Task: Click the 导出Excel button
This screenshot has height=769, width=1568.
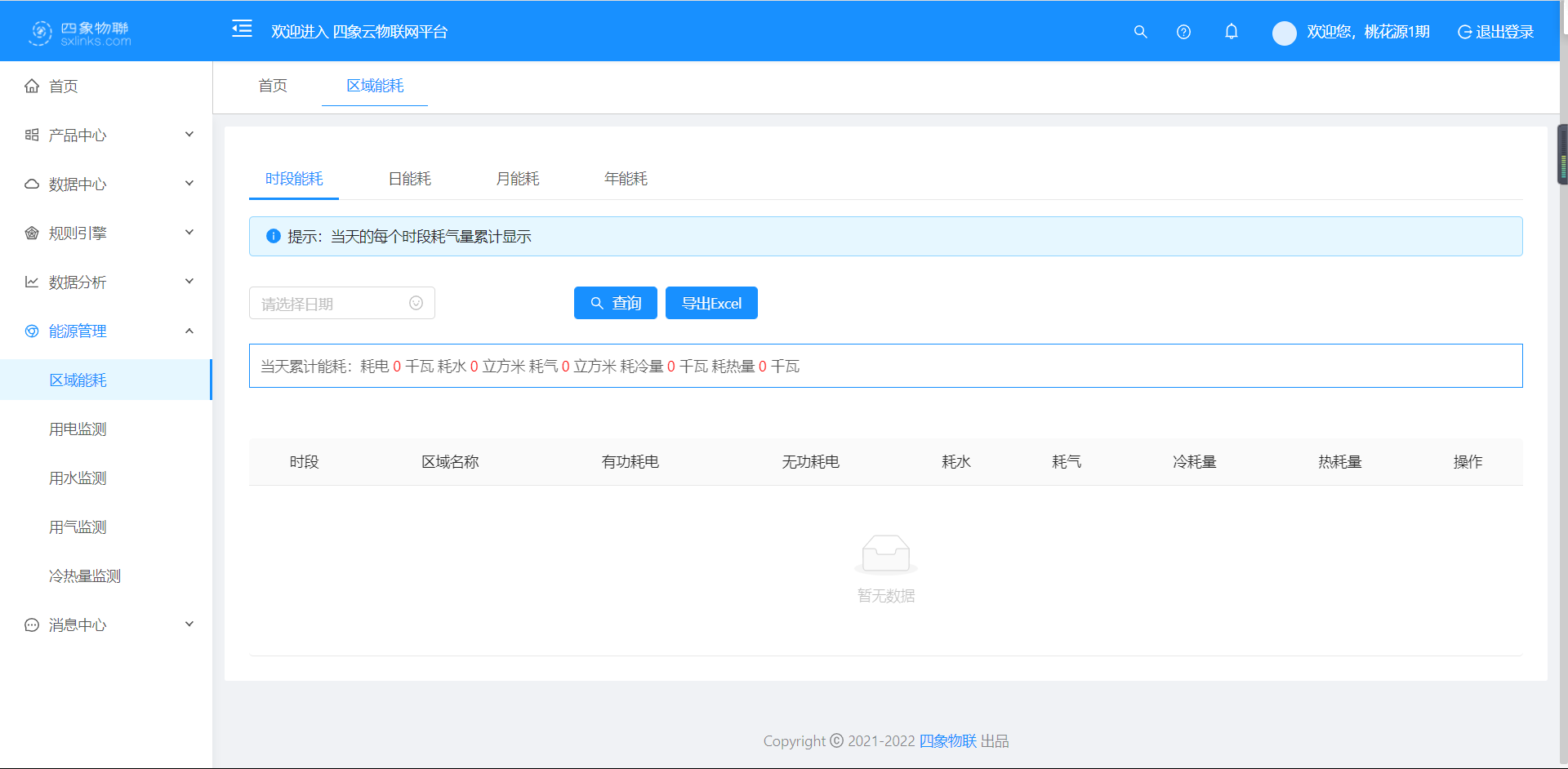Action: click(x=711, y=303)
